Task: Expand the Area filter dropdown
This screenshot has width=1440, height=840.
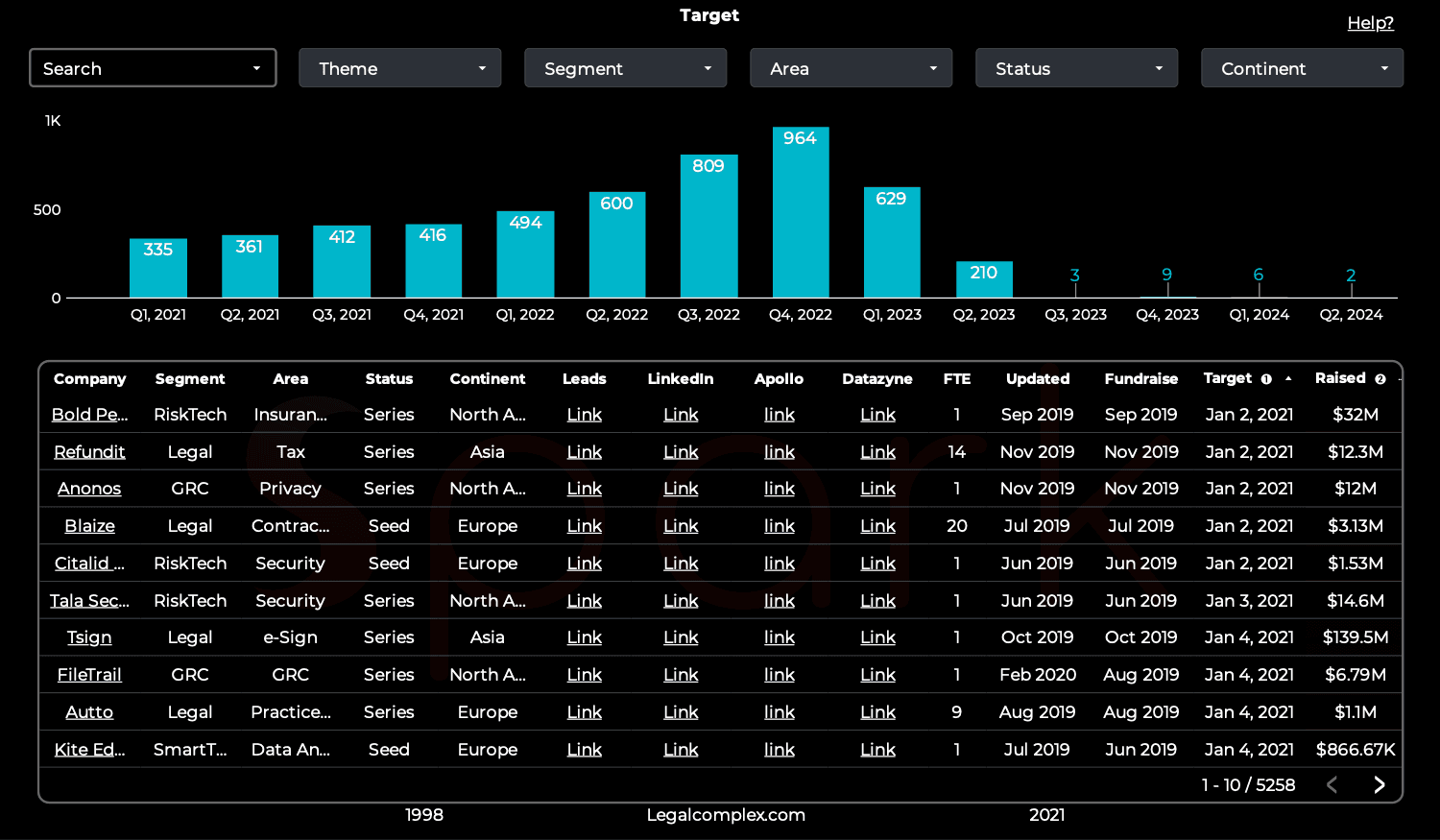Action: point(851,68)
